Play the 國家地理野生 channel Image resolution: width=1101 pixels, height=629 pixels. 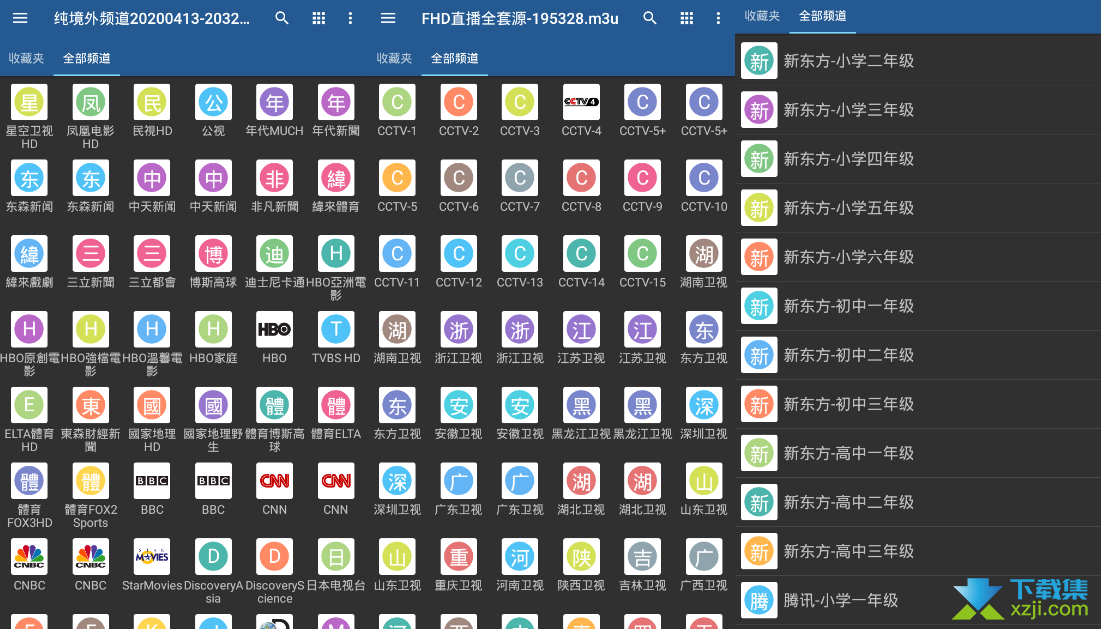pos(213,420)
